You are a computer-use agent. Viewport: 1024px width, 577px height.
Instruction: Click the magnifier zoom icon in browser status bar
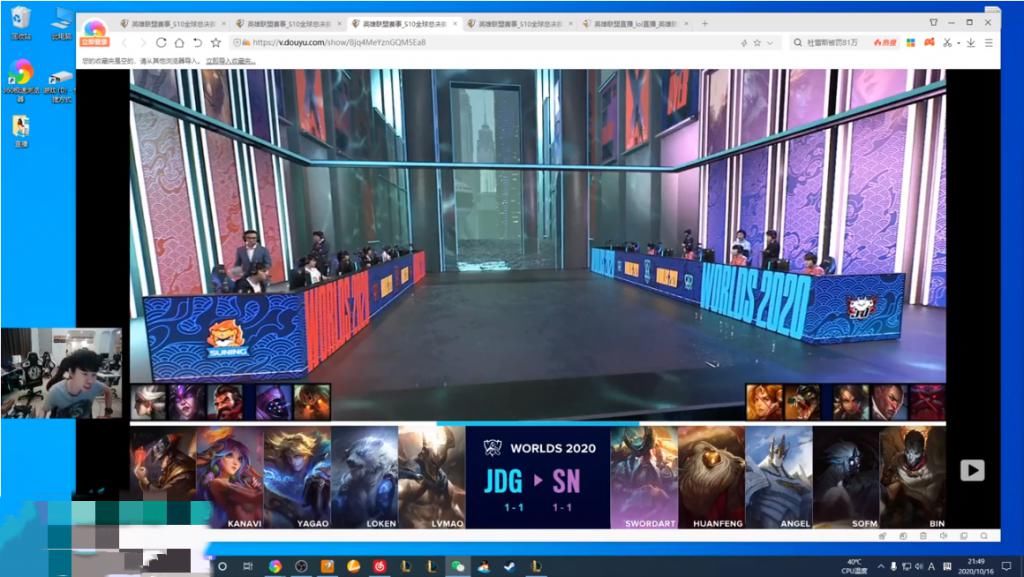tap(984, 536)
